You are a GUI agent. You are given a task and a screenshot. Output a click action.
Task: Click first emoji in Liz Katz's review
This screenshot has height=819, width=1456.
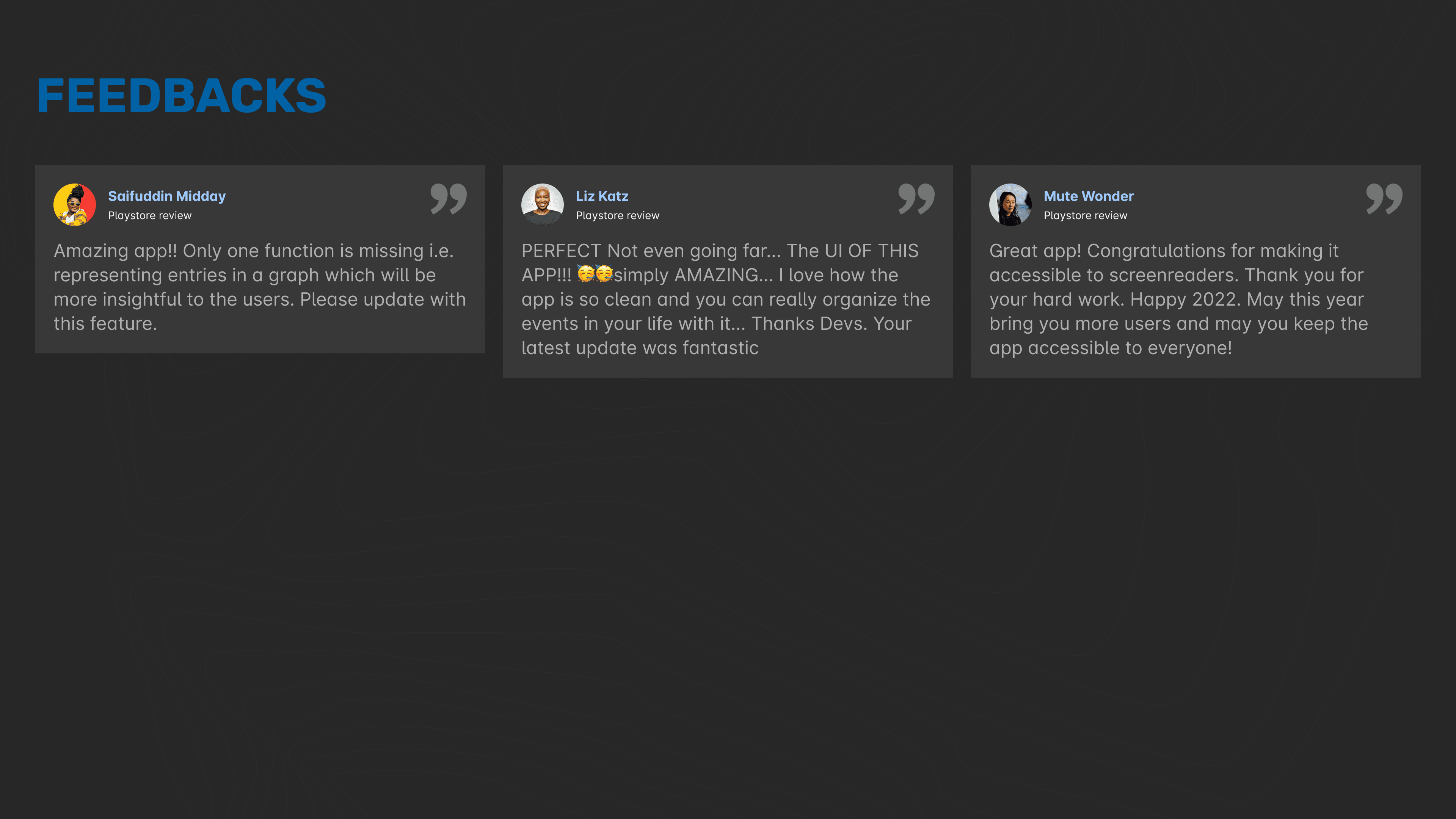(x=585, y=274)
